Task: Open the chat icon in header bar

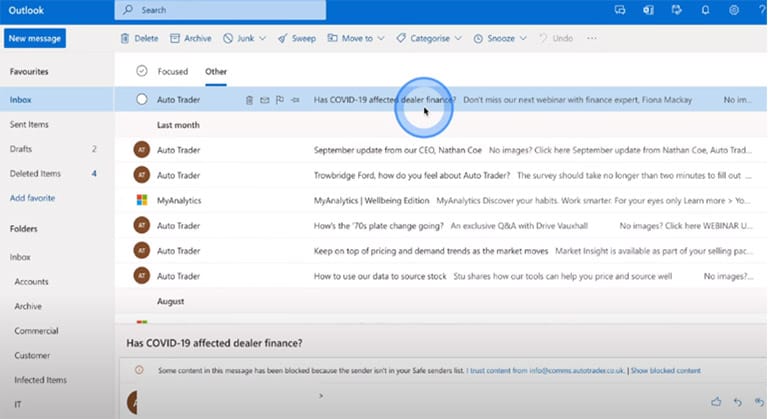Action: (620, 10)
